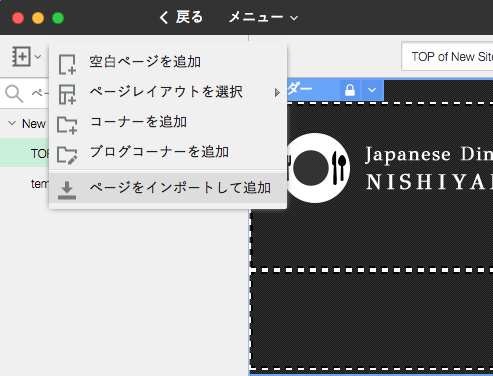The width and height of the screenshot is (493, 376).
Task: Click the blog corner folder icon
Action: coord(67,155)
